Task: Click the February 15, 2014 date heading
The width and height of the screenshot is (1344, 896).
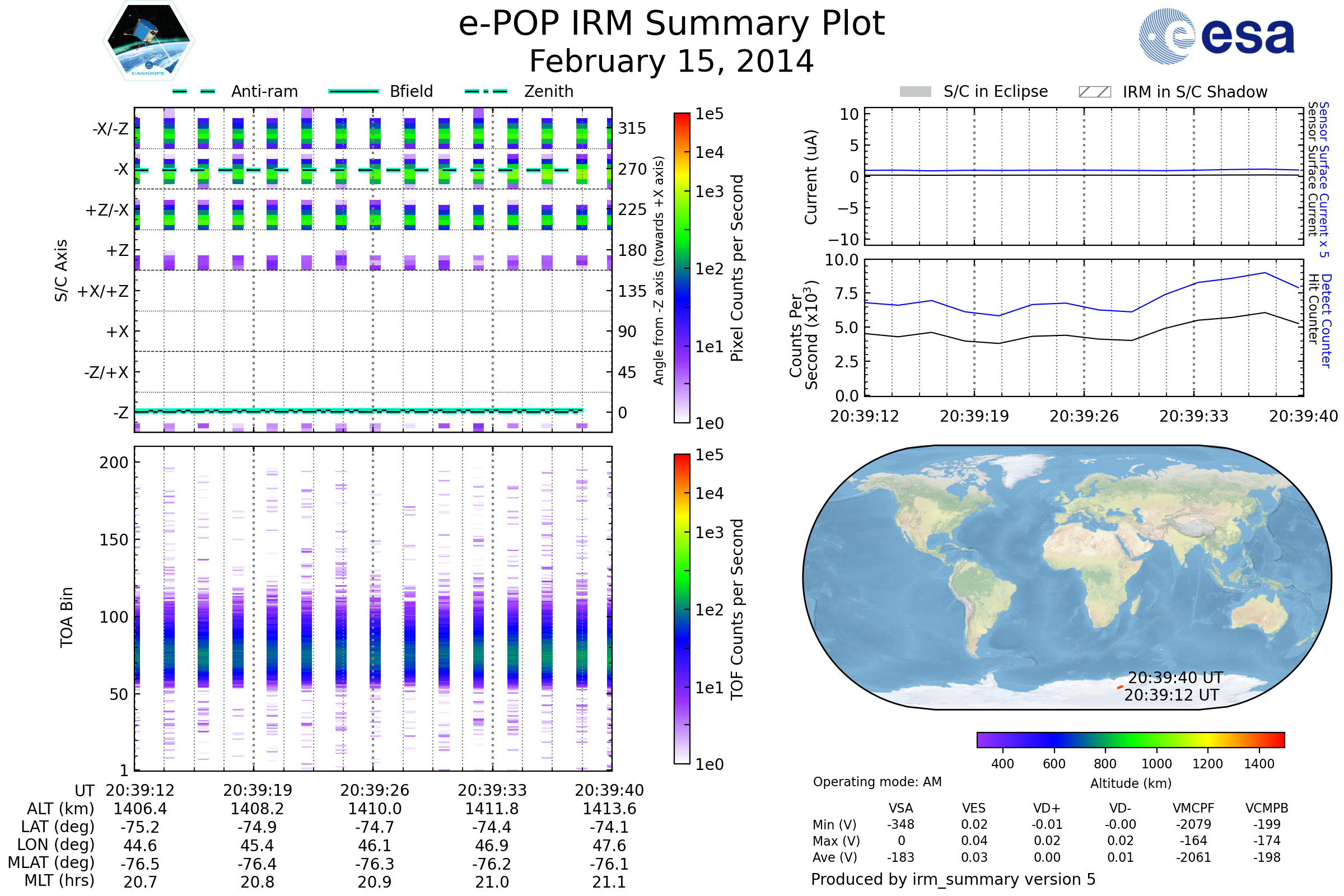Action: pos(671,62)
